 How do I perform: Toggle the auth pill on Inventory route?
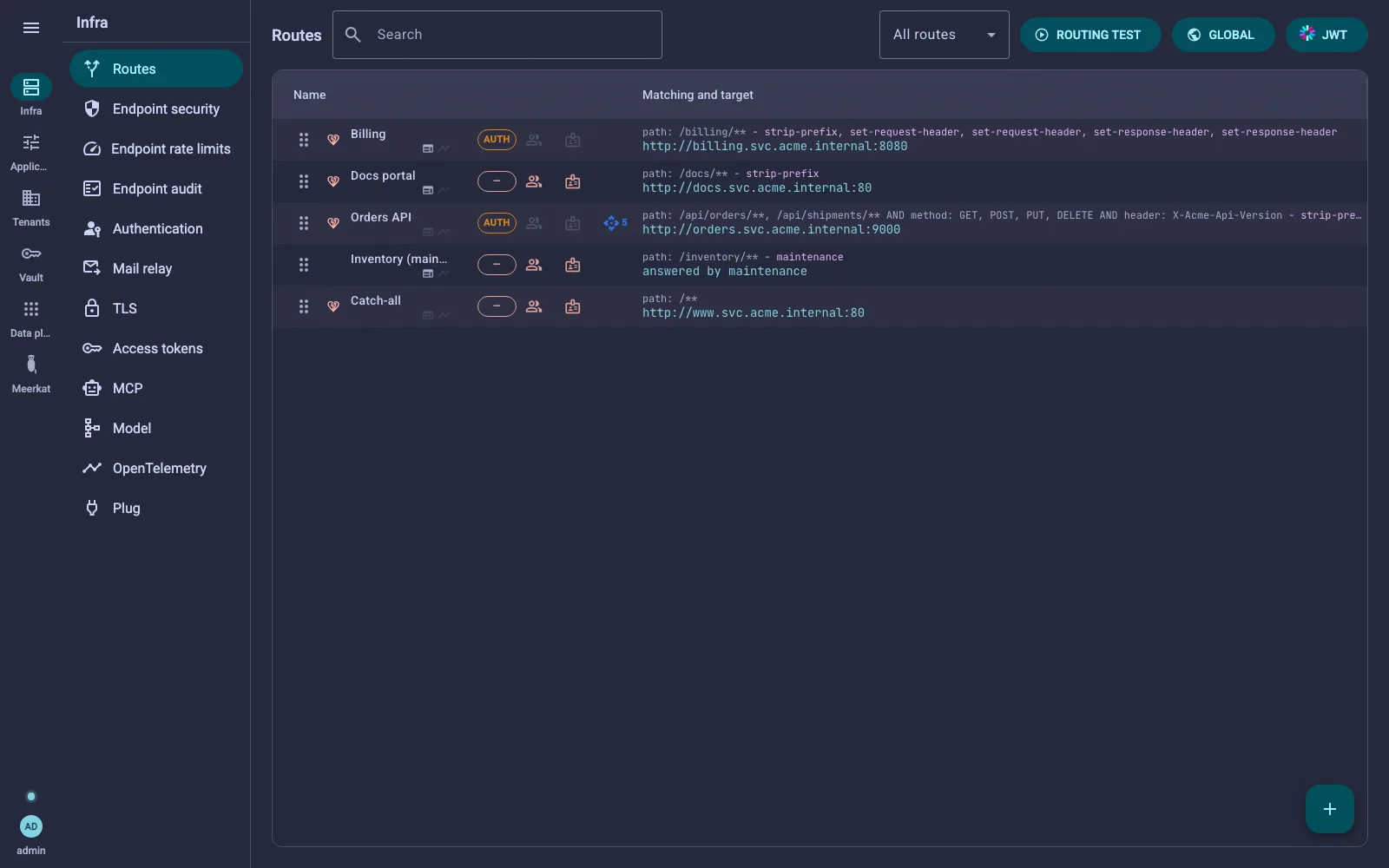[497, 265]
